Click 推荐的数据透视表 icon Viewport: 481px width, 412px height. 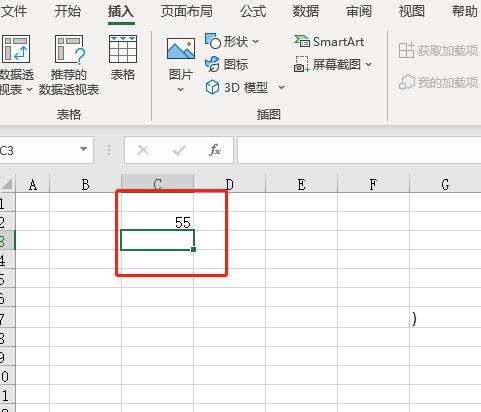tap(69, 49)
